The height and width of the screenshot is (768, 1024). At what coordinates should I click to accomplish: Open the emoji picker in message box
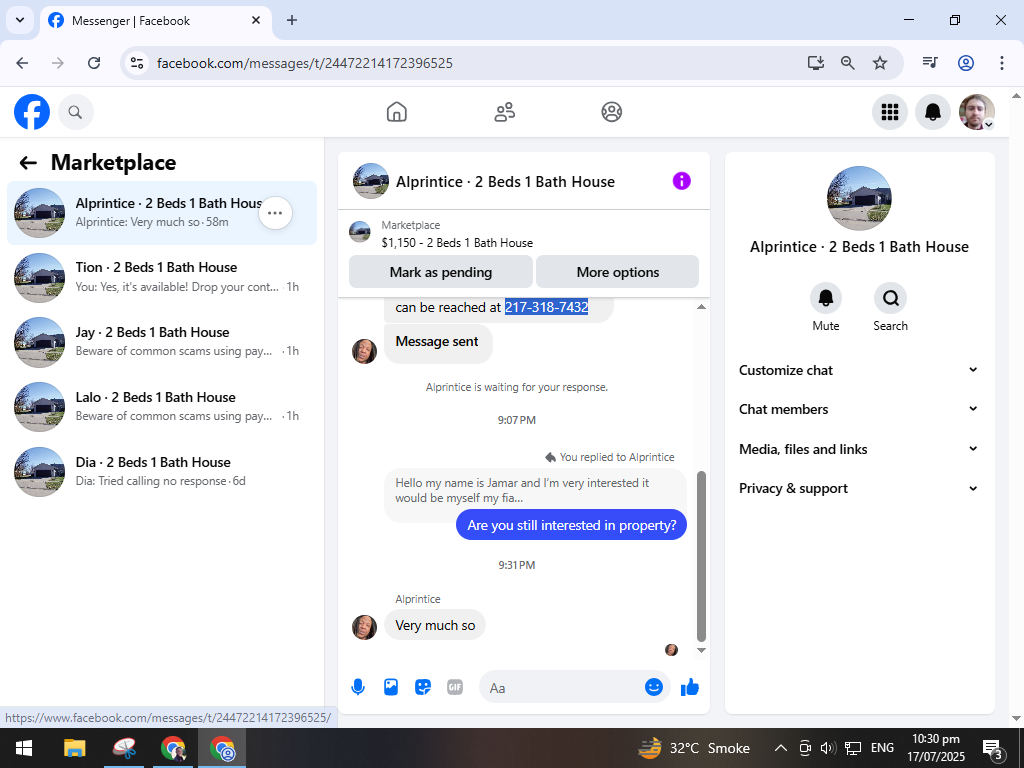(654, 687)
